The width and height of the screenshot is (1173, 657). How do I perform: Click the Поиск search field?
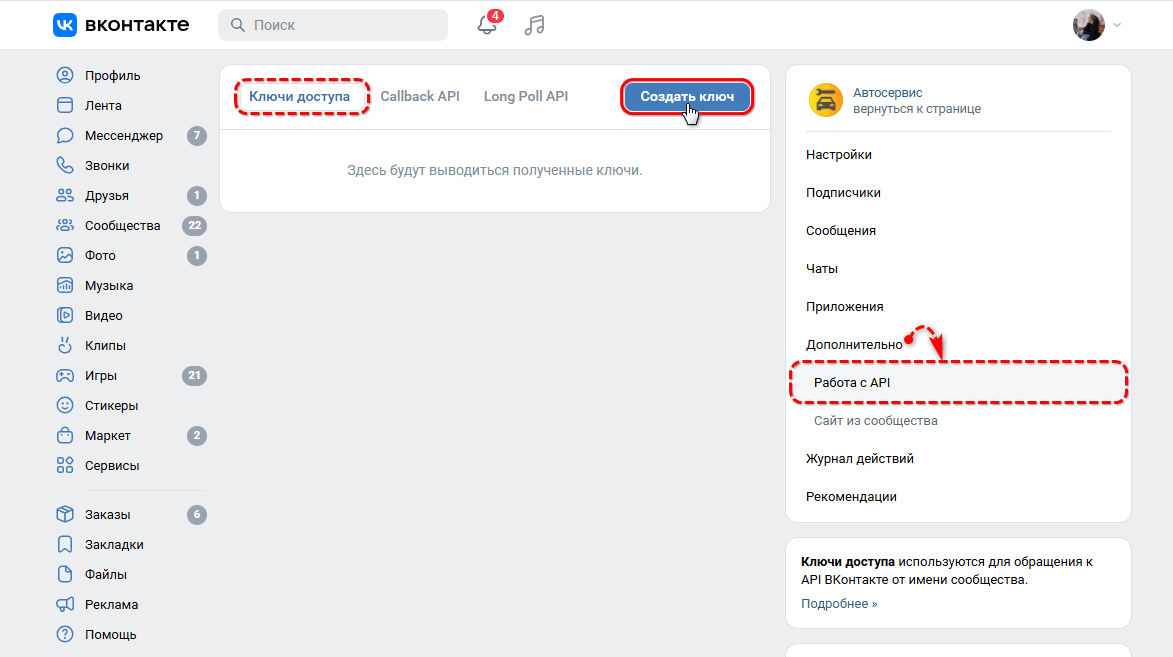point(333,25)
